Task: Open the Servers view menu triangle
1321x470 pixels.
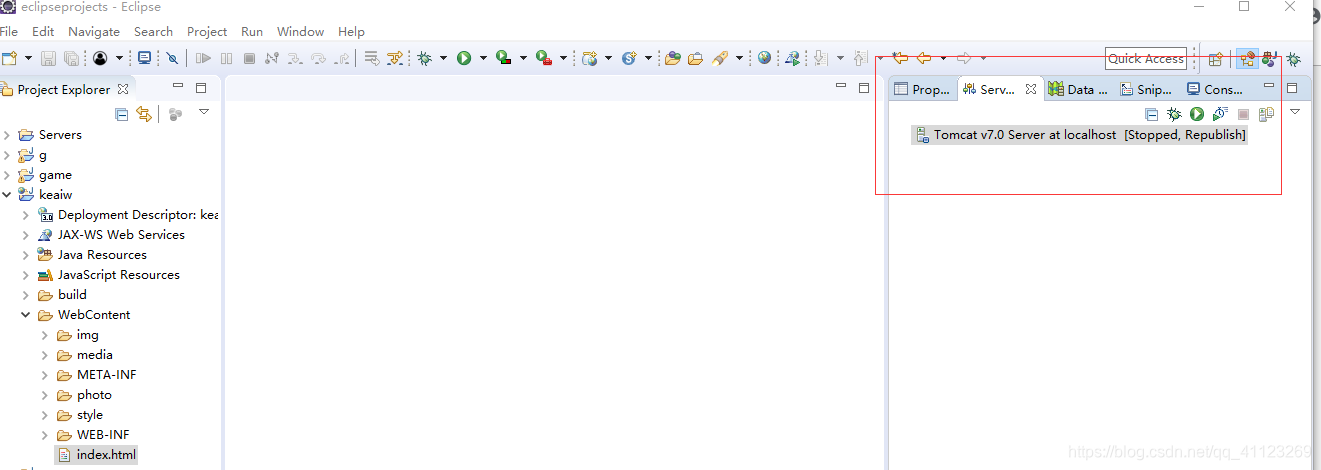Action: (1295, 112)
